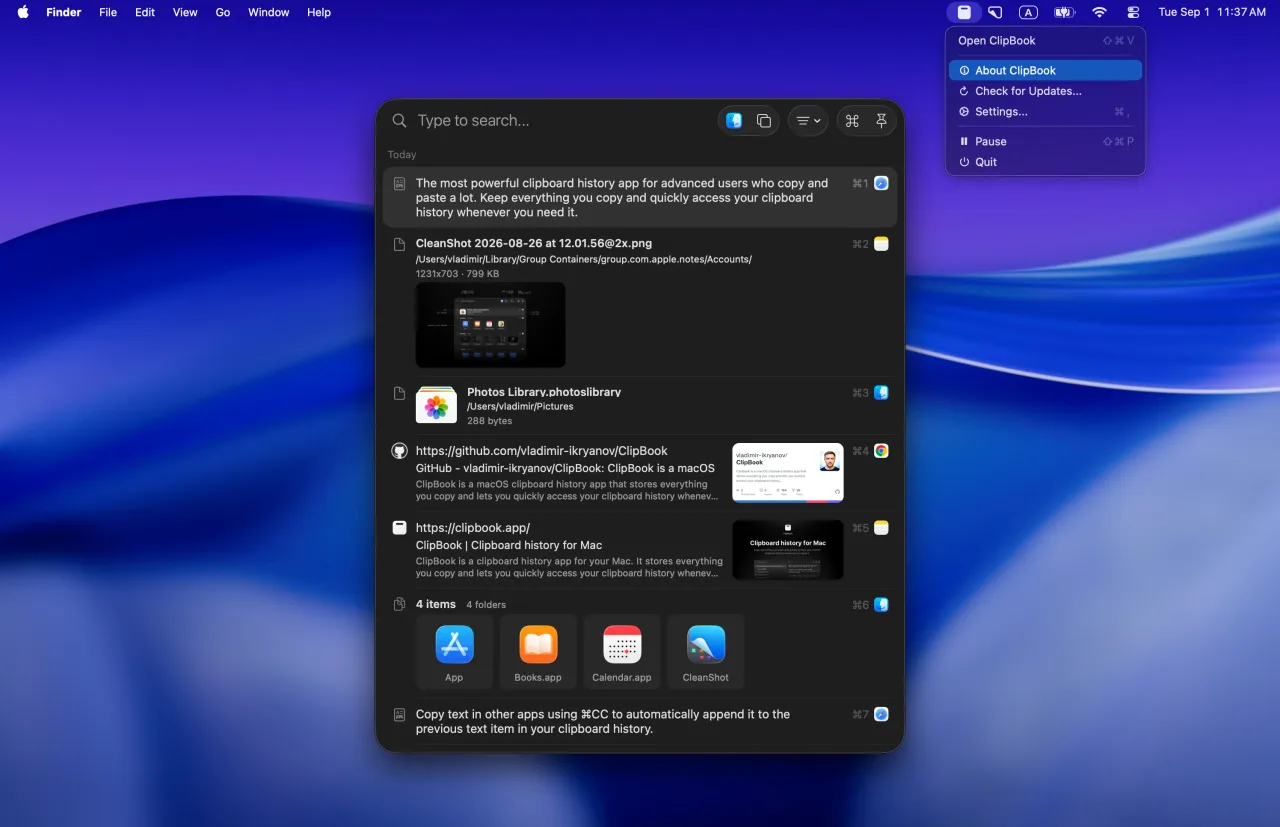Open the View menu
The height and width of the screenshot is (827, 1280).
pos(185,12)
